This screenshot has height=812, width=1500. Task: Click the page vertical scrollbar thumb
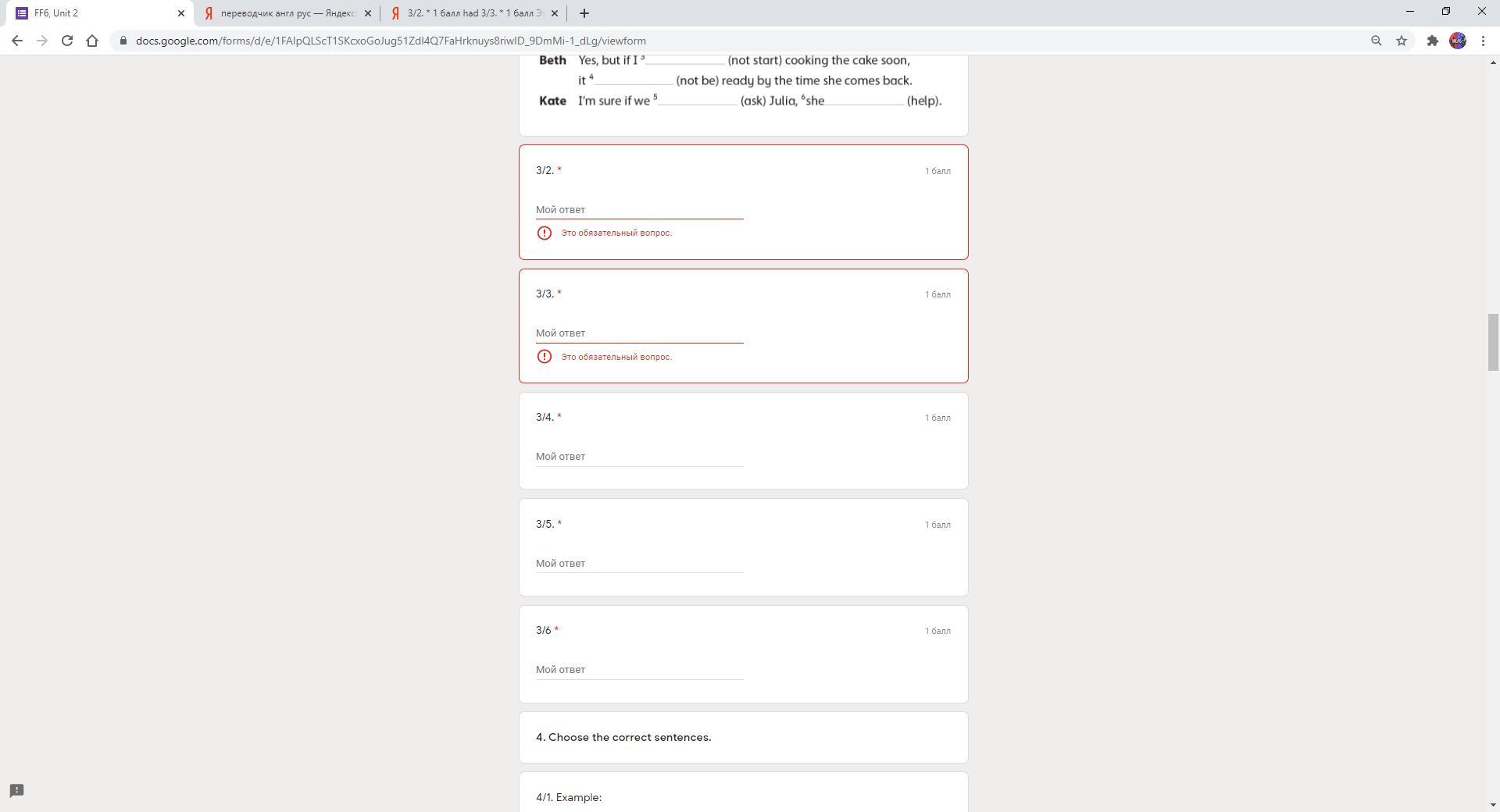1493,342
